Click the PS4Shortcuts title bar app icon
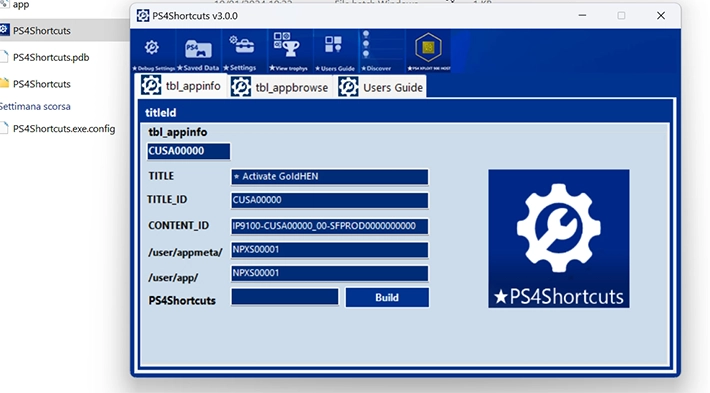The width and height of the screenshot is (710, 393). tap(143, 16)
